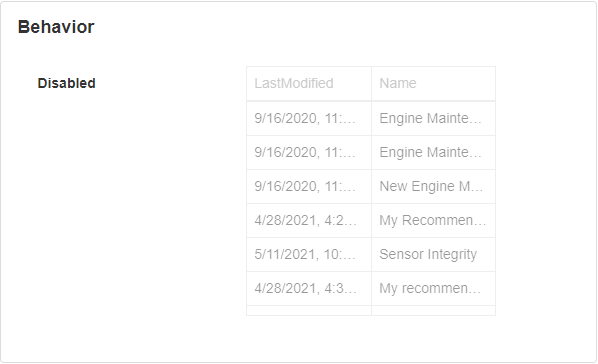Click the lowercase My recommen... name cell
The image size is (598, 364).
pyautogui.click(x=434, y=288)
